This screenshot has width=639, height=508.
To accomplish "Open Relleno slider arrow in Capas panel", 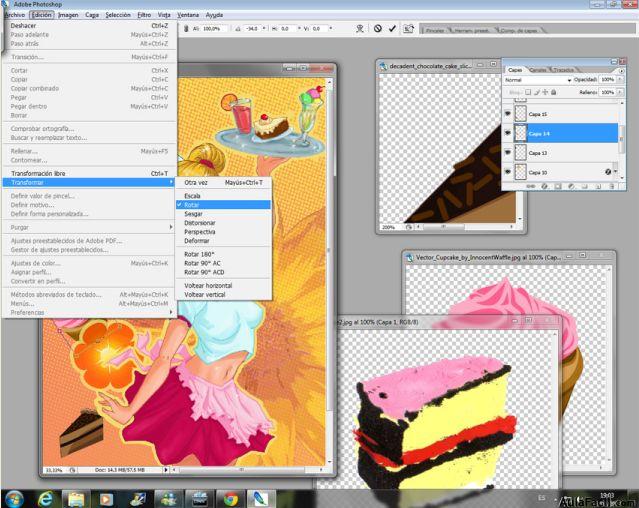I will pyautogui.click(x=620, y=92).
